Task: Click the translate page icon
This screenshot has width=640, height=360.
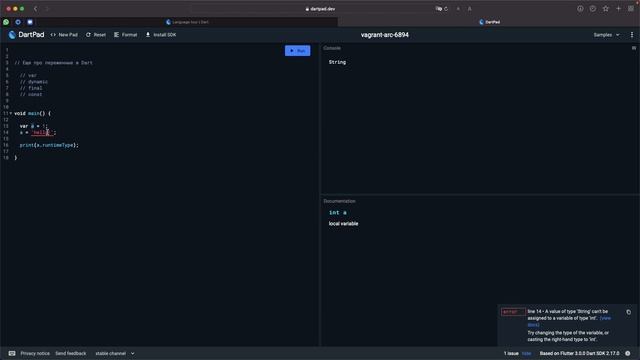Action: 438,9
